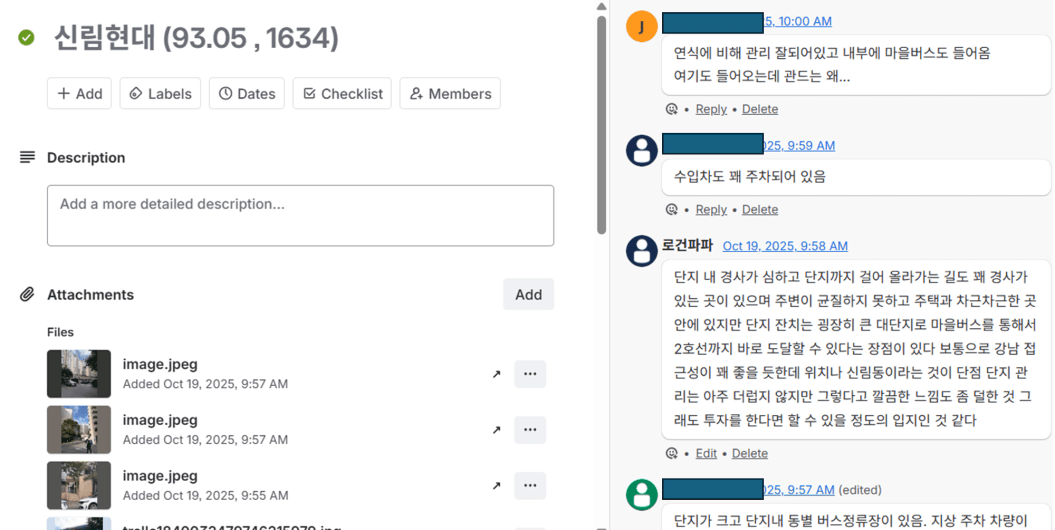This screenshot has width=1055, height=530.
Task: Add a Checklist to the card
Action: click(x=342, y=94)
